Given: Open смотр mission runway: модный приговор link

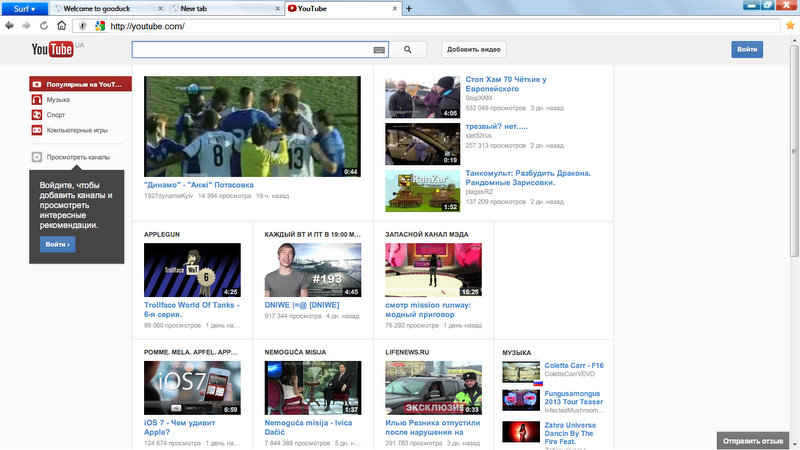Looking at the screenshot, I should point(428,310).
